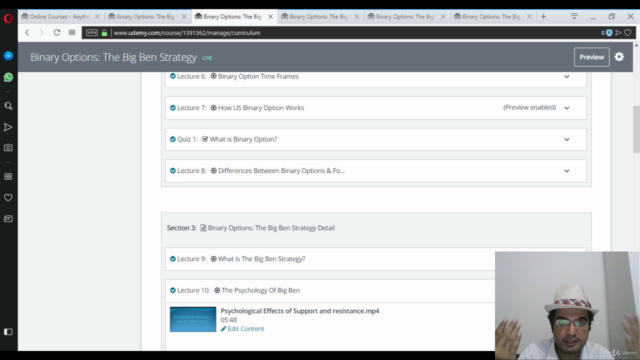Click video icon beside Lecture 6 title
Image resolution: width=640 pixels, height=360 pixels.
coord(213,76)
